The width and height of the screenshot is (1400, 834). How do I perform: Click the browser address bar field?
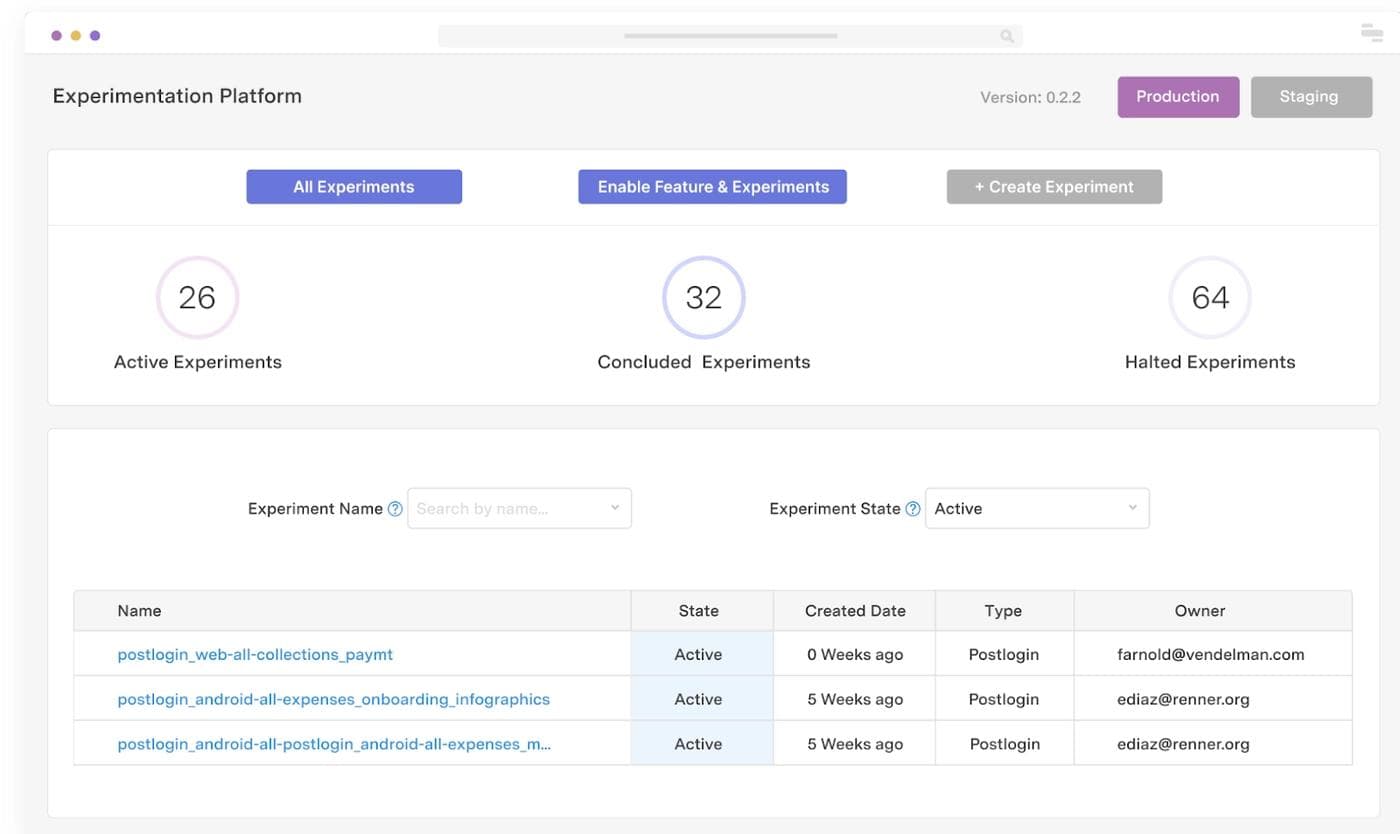730,37
